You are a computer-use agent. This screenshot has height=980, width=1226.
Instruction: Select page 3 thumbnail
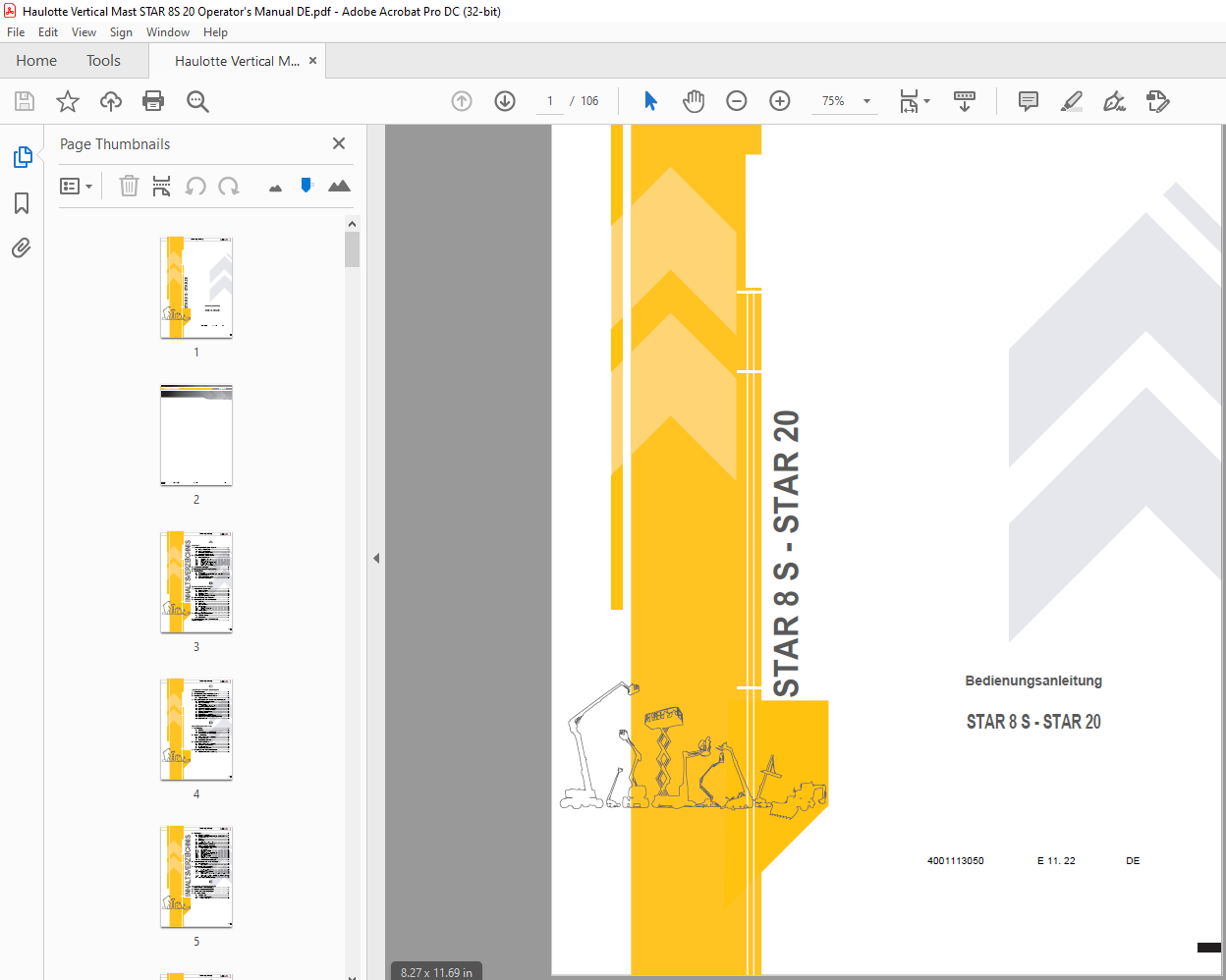pyautogui.click(x=196, y=582)
